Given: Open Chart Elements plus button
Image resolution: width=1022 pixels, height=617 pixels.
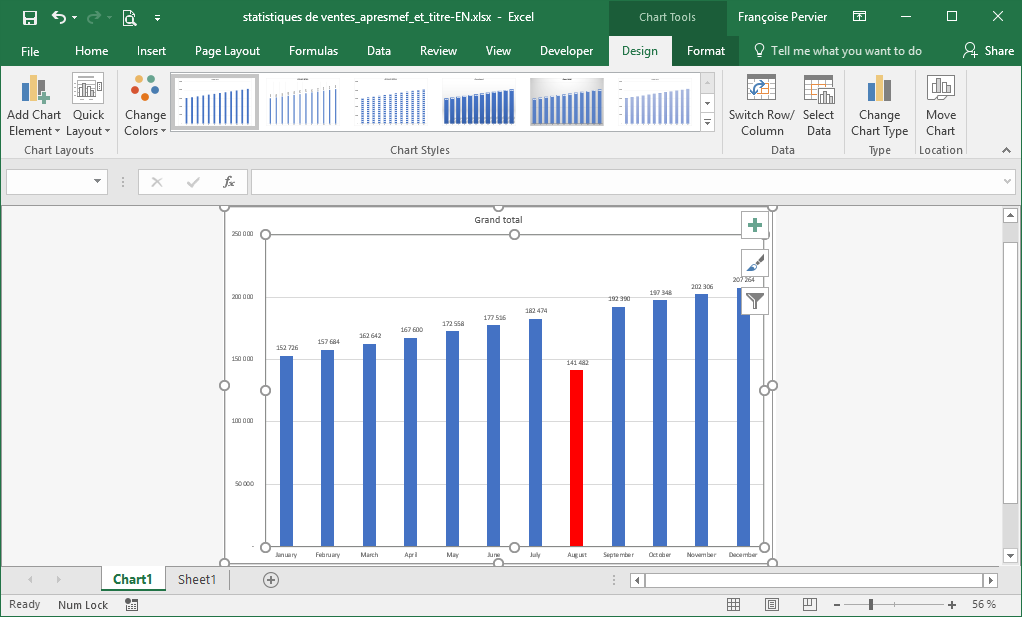Looking at the screenshot, I should (755, 225).
